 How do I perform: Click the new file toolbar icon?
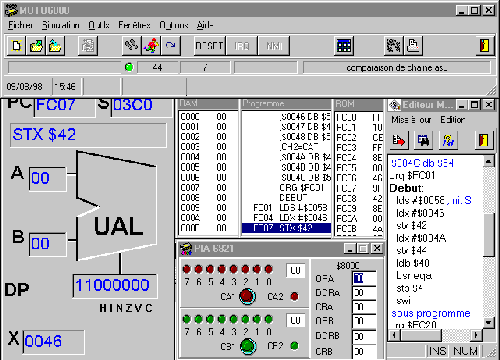pyautogui.click(x=17, y=45)
